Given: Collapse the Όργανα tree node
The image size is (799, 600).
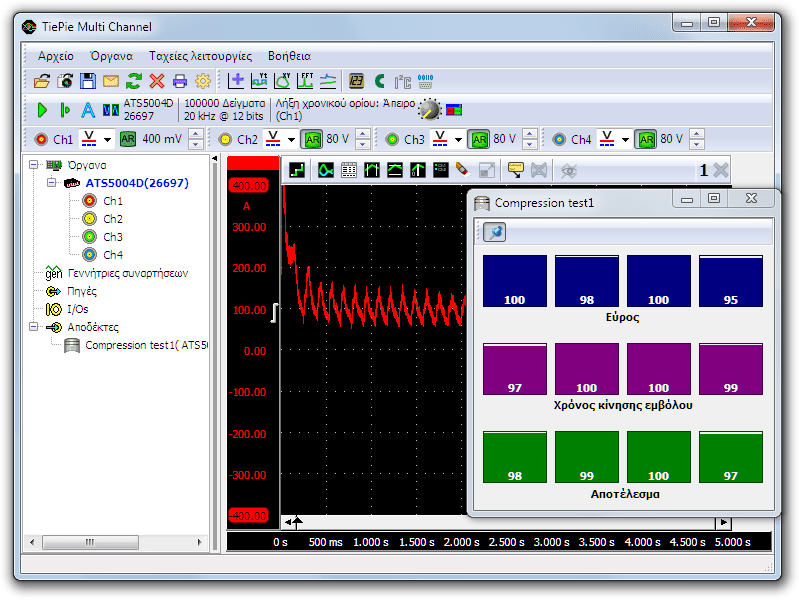Looking at the screenshot, I should pos(34,165).
